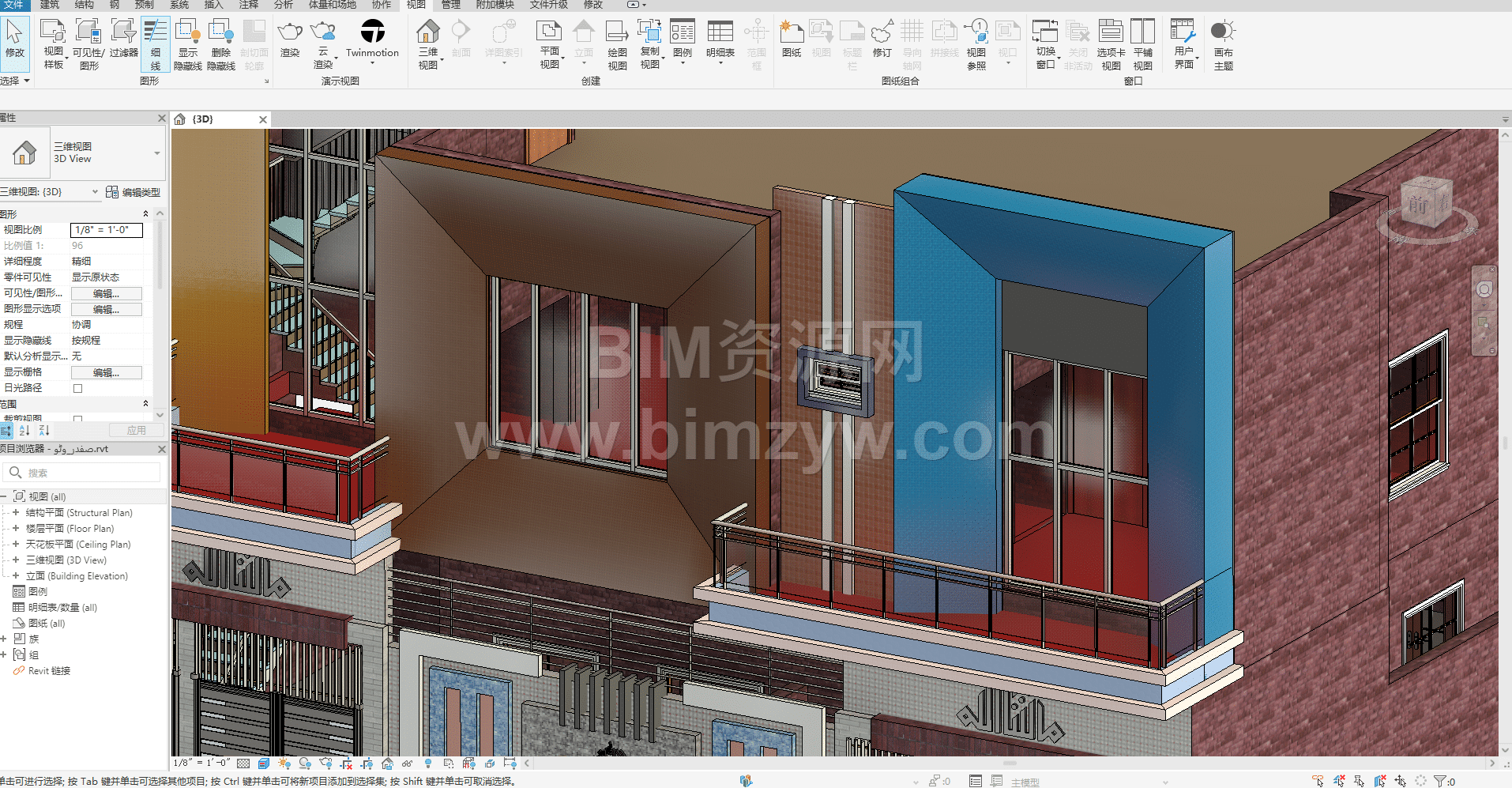The image size is (1512, 788).
Task: Click the Schedules icon in the ribbon
Action: click(720, 40)
